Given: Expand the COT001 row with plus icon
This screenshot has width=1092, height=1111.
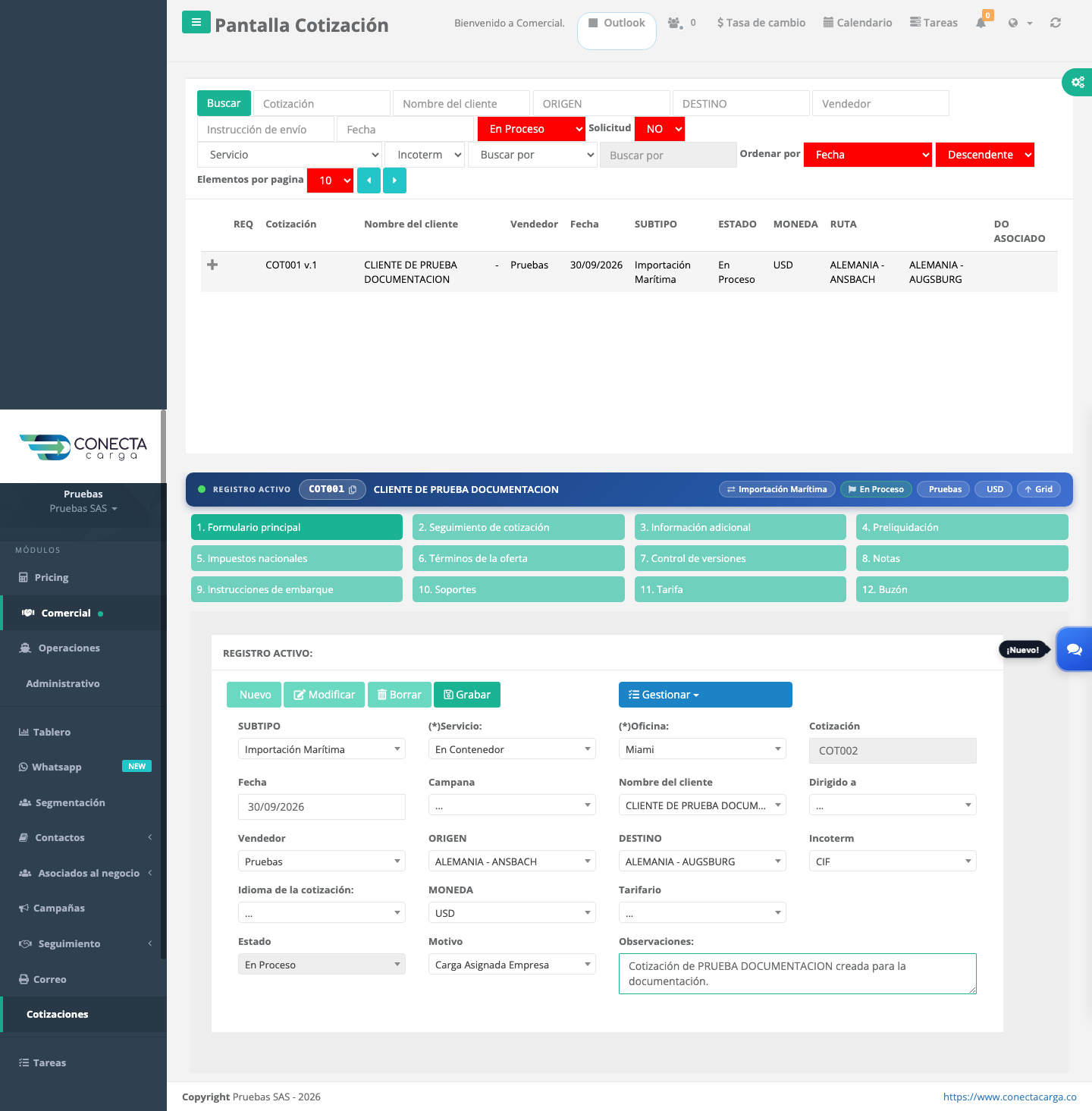Looking at the screenshot, I should pos(212,265).
